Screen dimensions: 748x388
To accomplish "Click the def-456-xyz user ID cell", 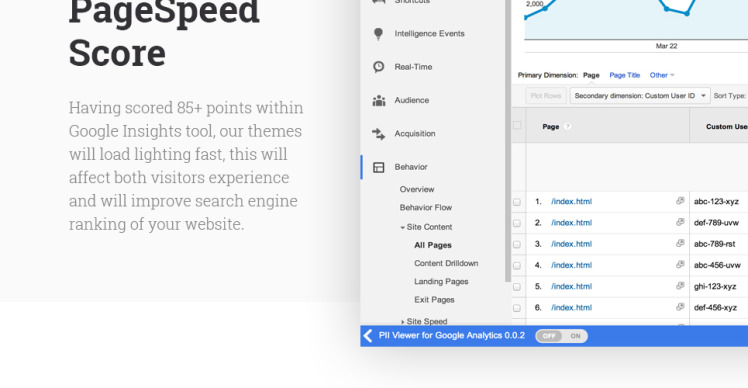I will [715, 307].
